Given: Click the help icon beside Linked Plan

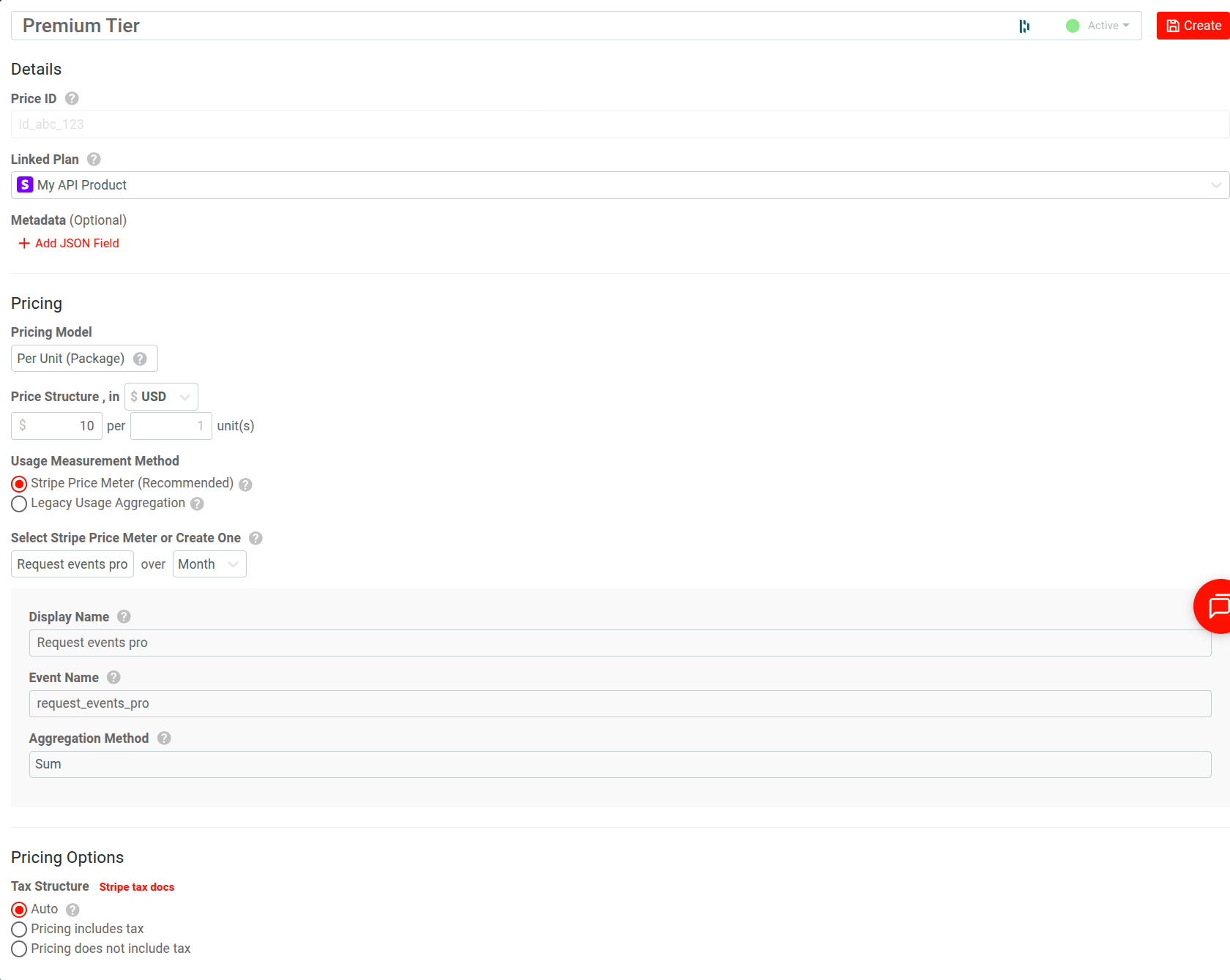Looking at the screenshot, I should click(94, 160).
